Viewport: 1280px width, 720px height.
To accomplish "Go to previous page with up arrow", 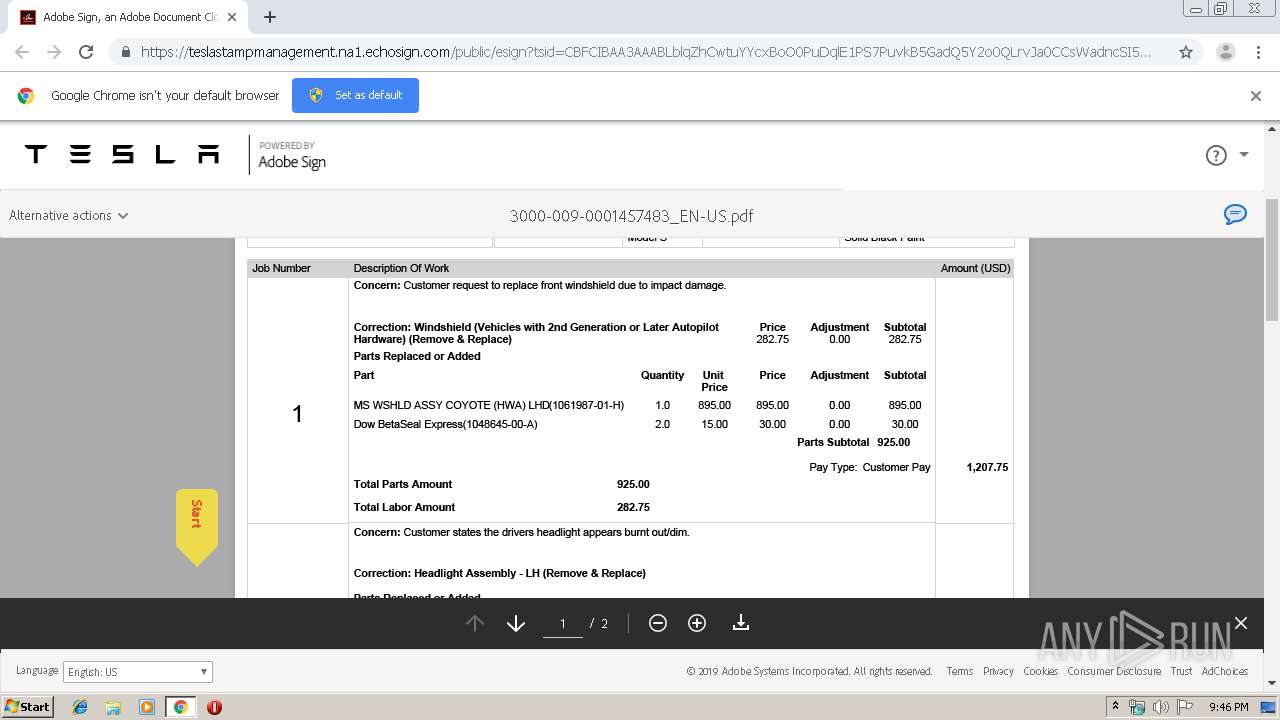I will [x=475, y=623].
